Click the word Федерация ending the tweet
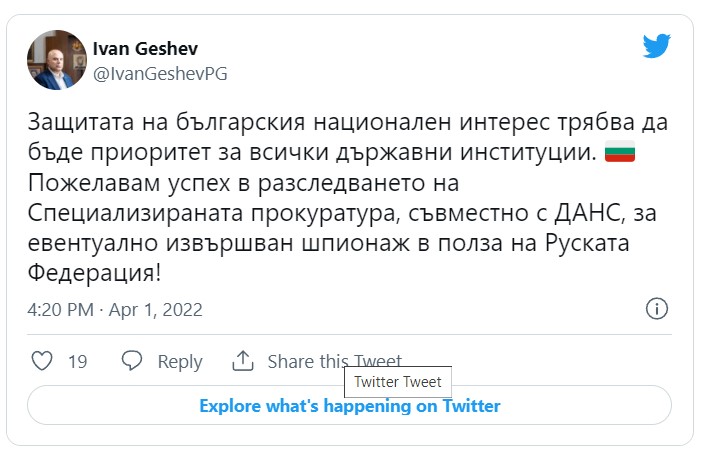The image size is (717, 458). (x=103, y=272)
